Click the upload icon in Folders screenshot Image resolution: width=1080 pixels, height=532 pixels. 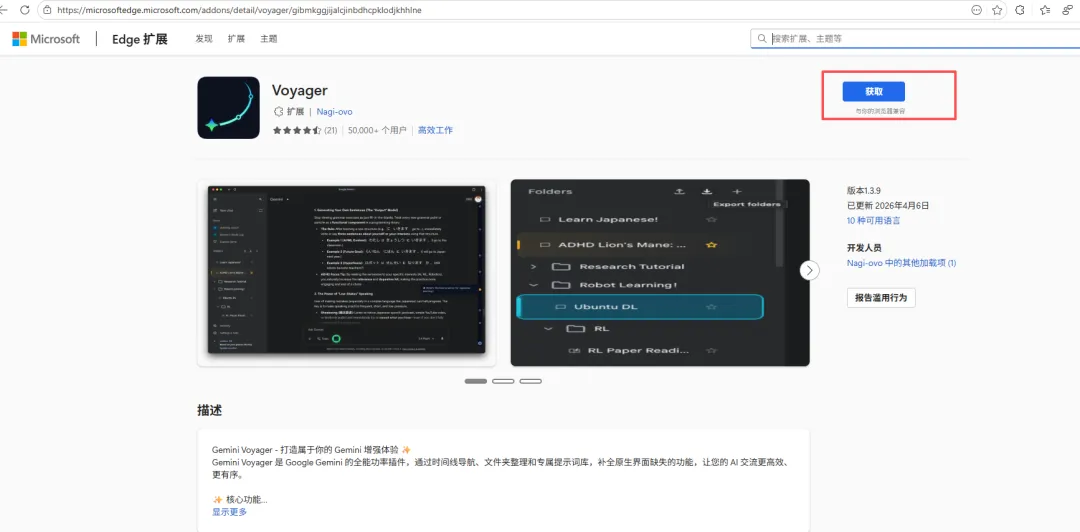(x=679, y=192)
